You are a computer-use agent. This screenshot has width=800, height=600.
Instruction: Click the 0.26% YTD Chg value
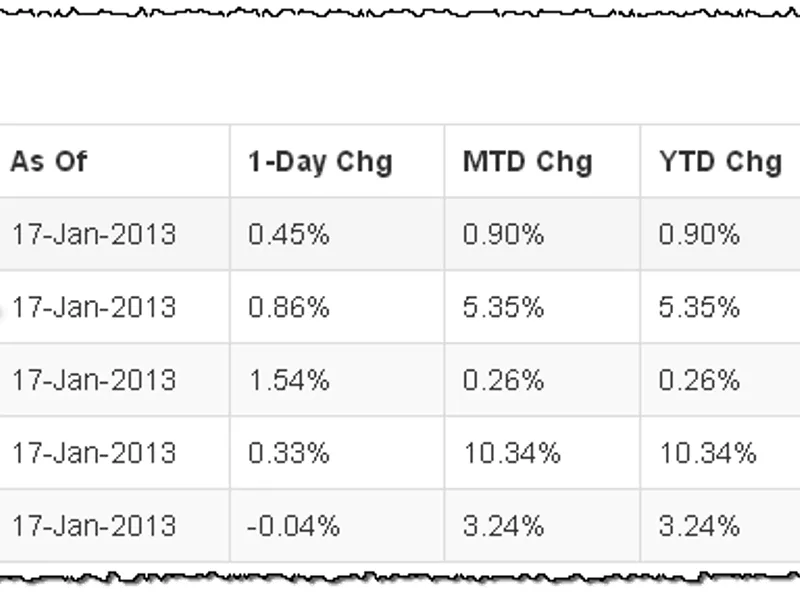click(699, 381)
